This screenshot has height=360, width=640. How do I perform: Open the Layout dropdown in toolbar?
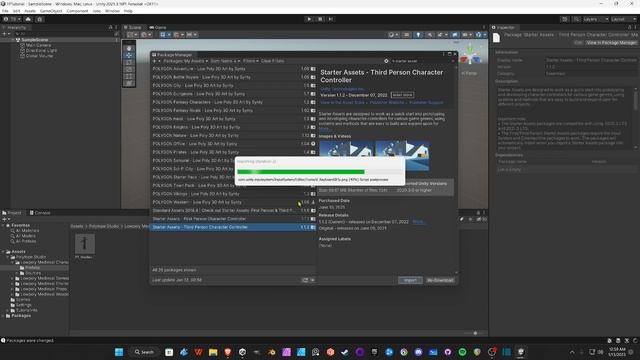(x=624, y=19)
